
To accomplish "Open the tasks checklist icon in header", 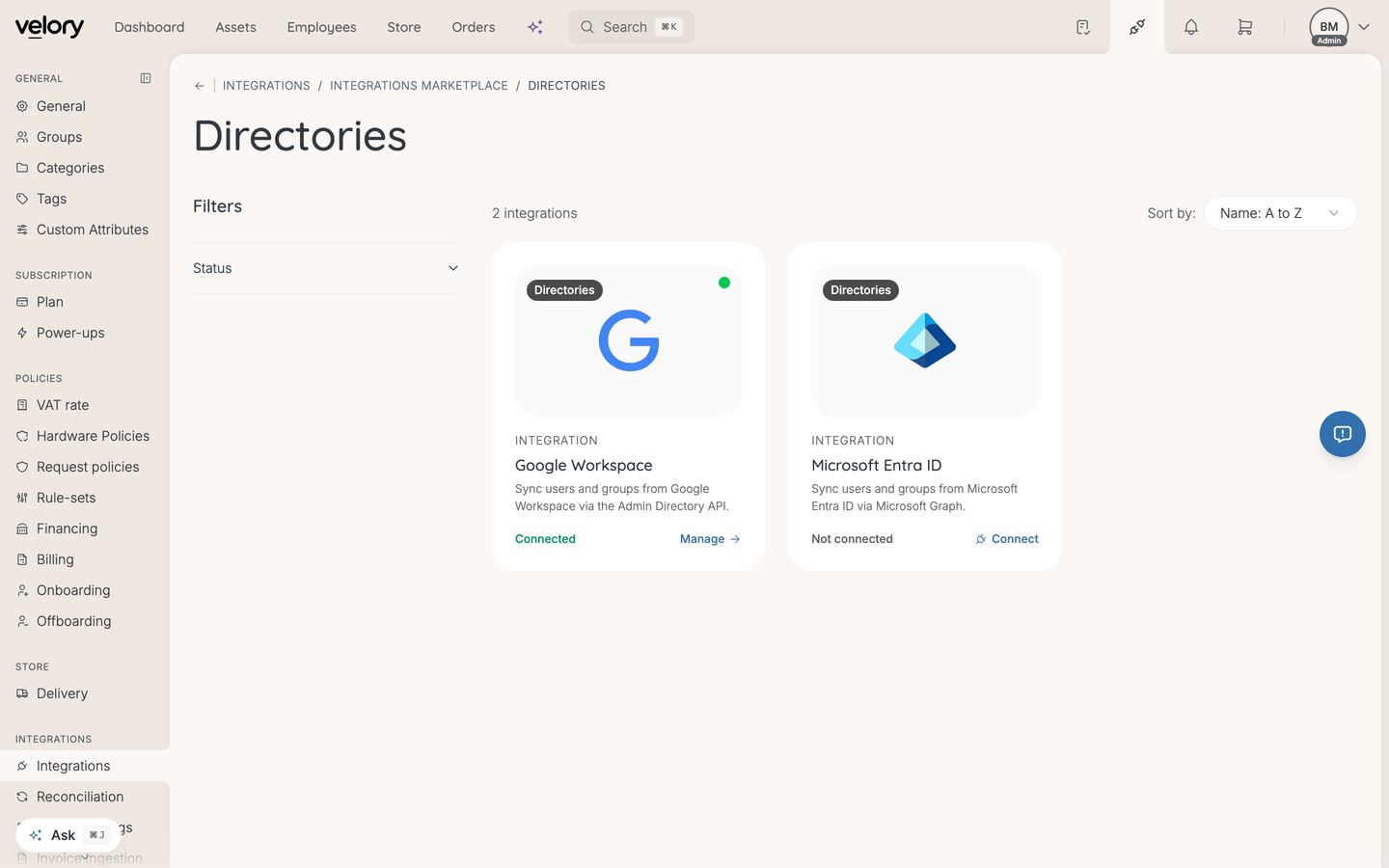I will click(1083, 27).
